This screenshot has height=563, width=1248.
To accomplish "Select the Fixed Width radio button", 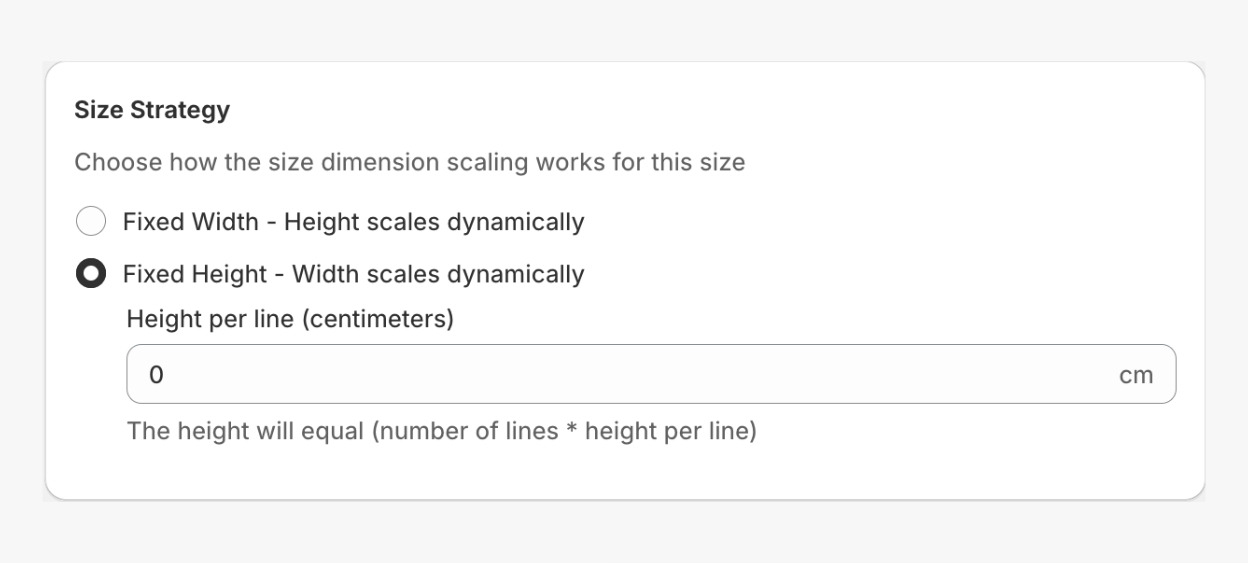I will tap(91, 221).
